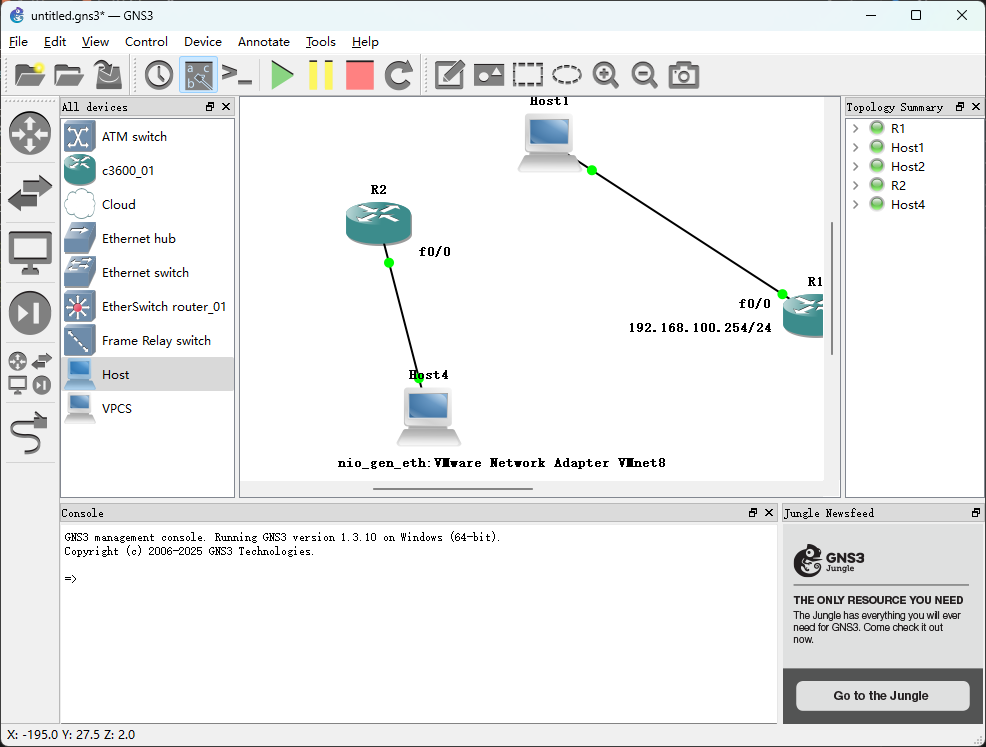Close the Topology Summary panel

[x=976, y=107]
